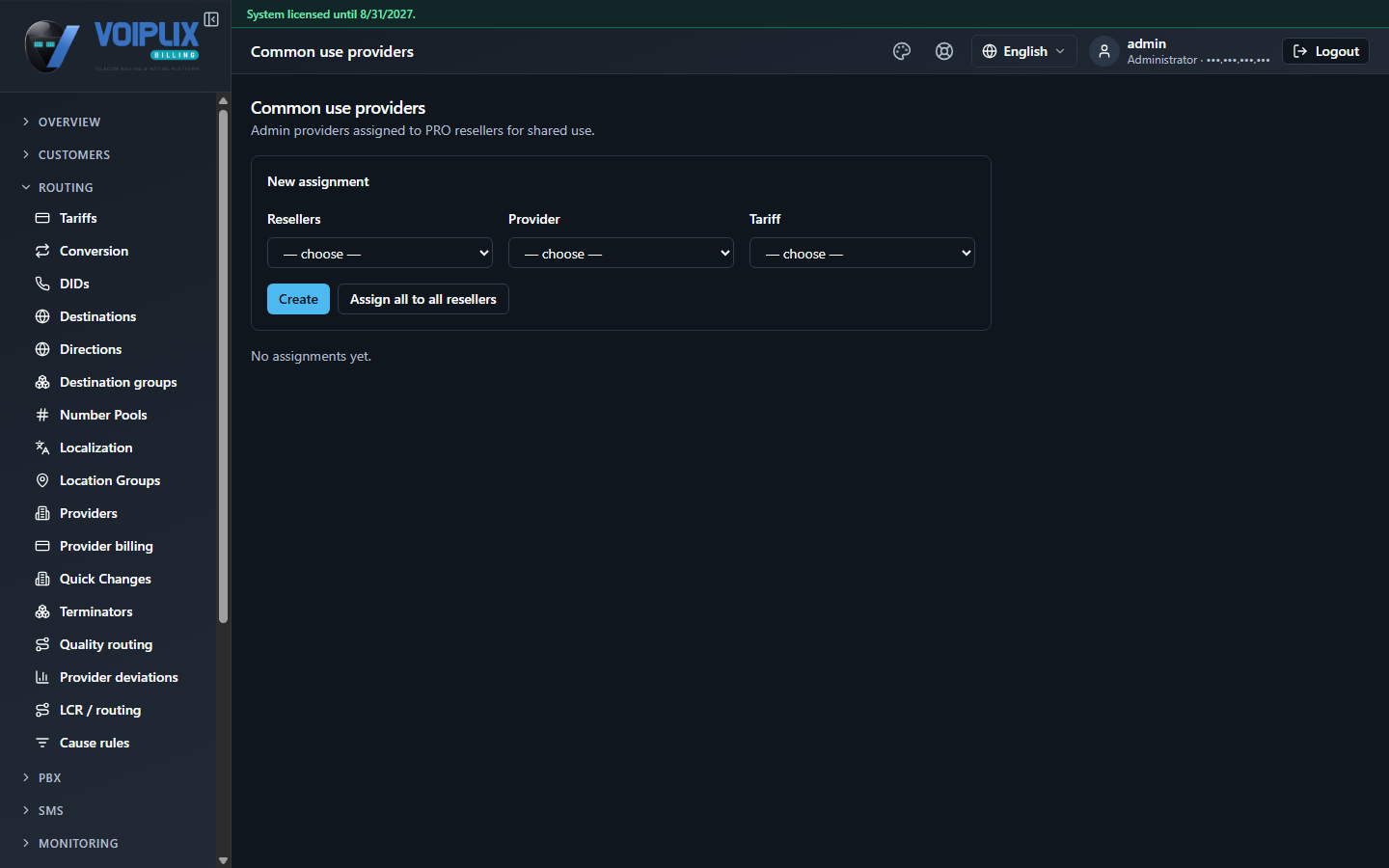Open Quality routing icon
Image resolution: width=1389 pixels, height=868 pixels.
(42, 644)
